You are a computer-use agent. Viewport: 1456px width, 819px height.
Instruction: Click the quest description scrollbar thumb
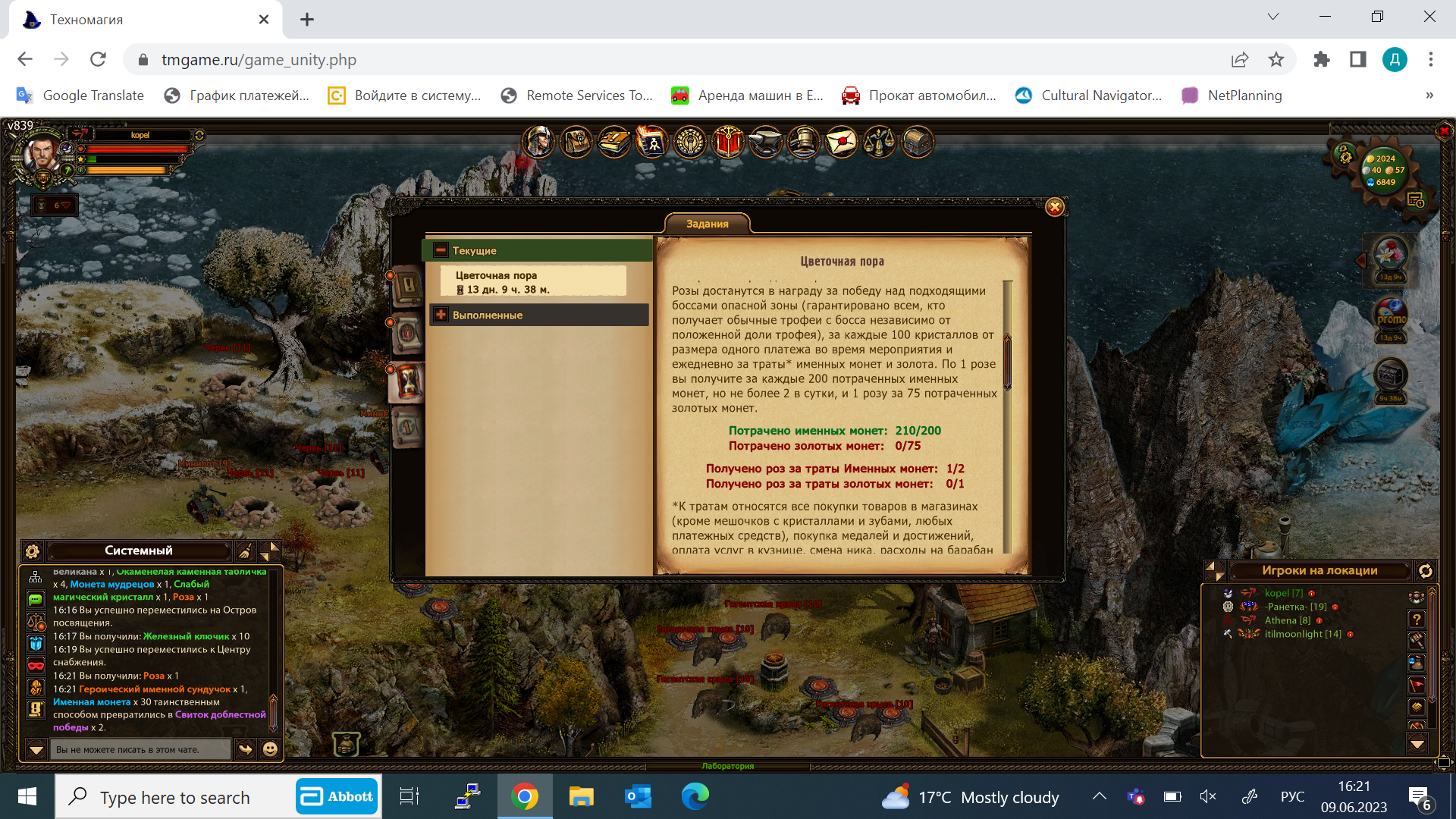click(x=1008, y=362)
